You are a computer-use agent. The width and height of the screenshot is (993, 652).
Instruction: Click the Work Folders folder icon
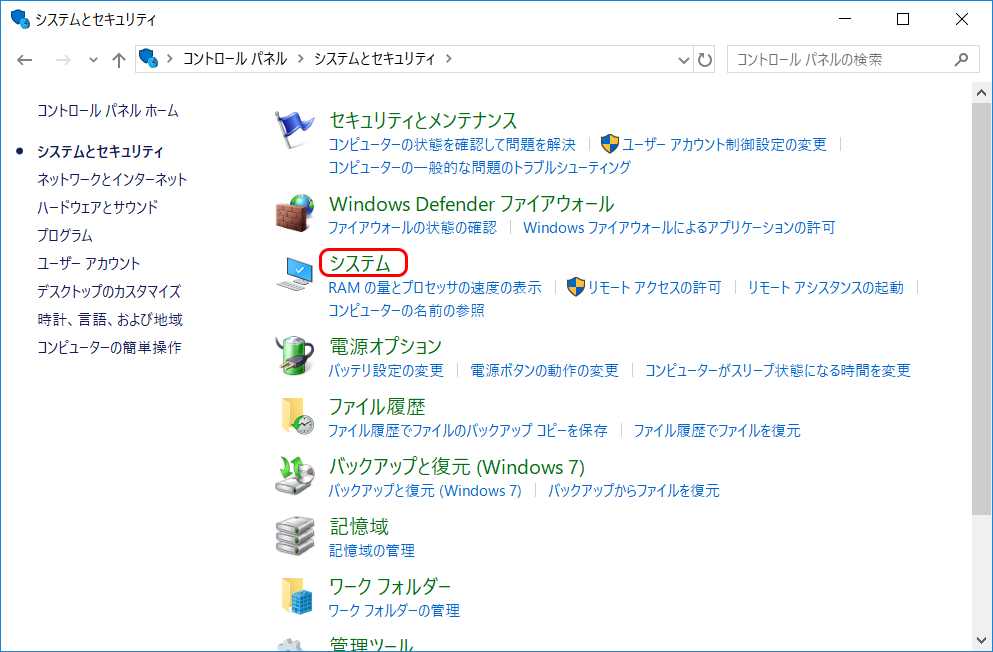point(297,596)
